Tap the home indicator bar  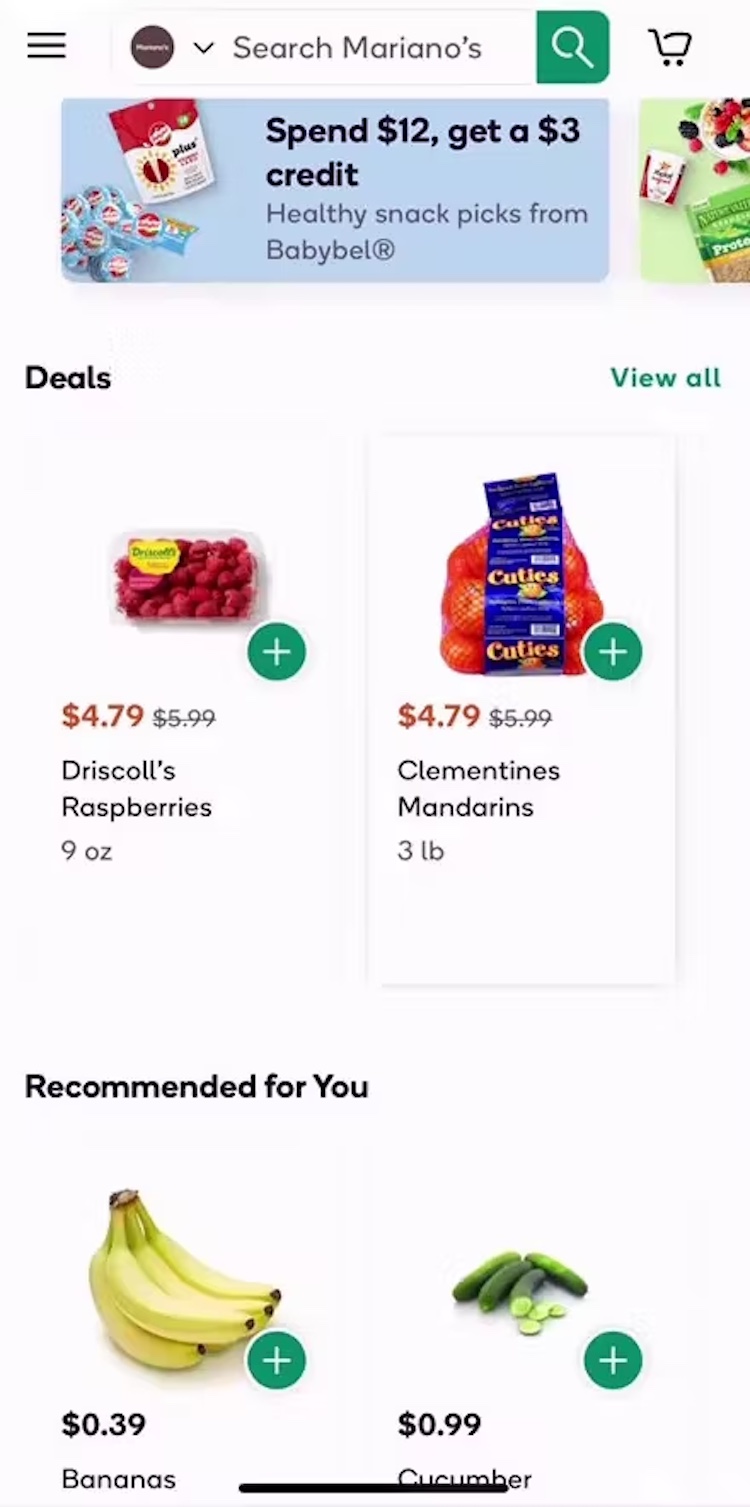(374, 1488)
